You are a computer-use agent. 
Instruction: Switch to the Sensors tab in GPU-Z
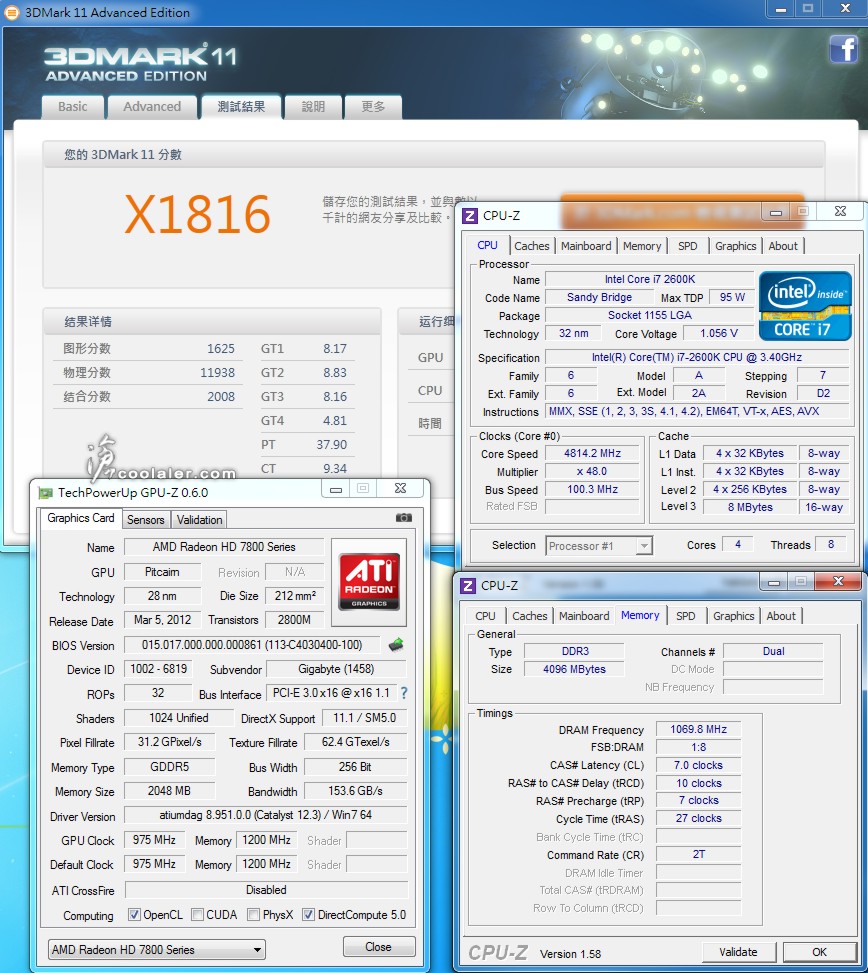[146, 519]
